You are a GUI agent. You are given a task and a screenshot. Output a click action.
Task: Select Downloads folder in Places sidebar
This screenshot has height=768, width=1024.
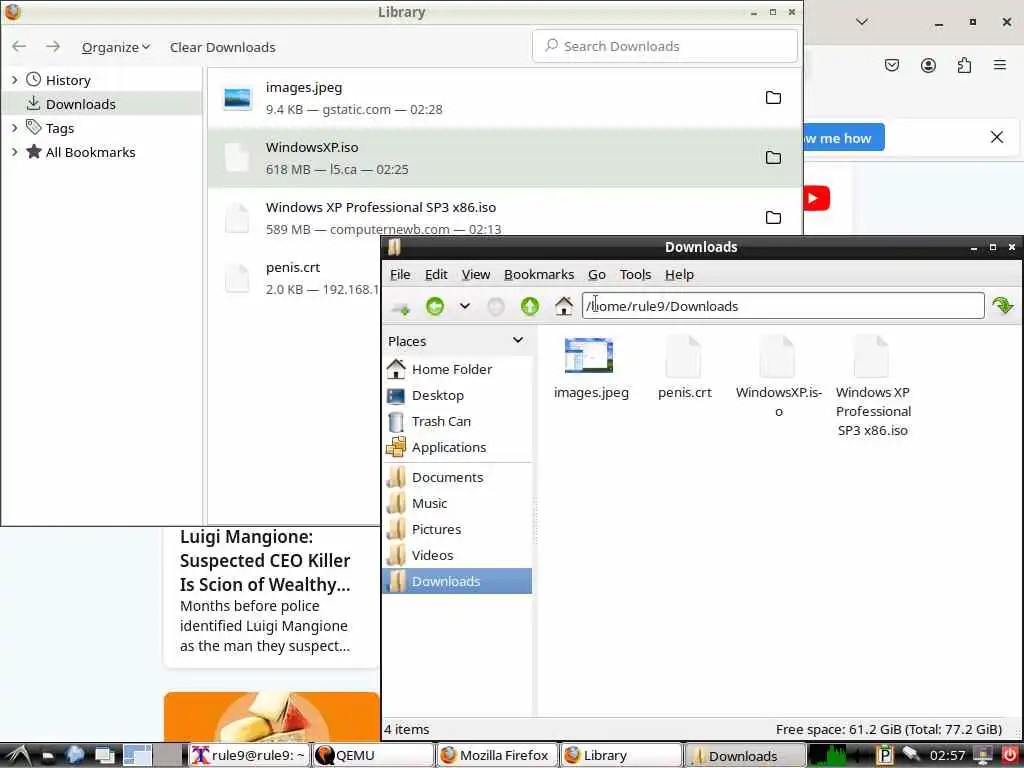tap(457, 581)
